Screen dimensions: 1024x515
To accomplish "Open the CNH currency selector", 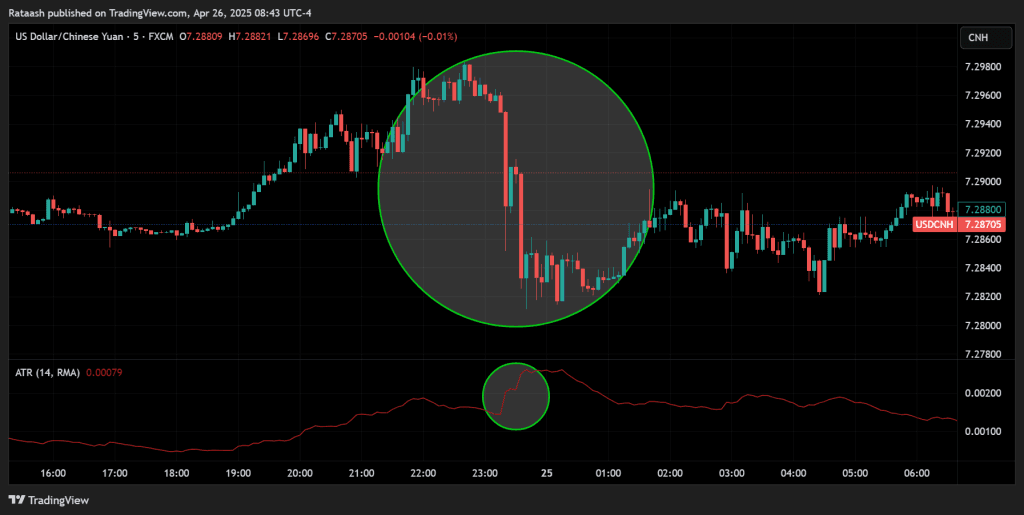I will 977,38.
